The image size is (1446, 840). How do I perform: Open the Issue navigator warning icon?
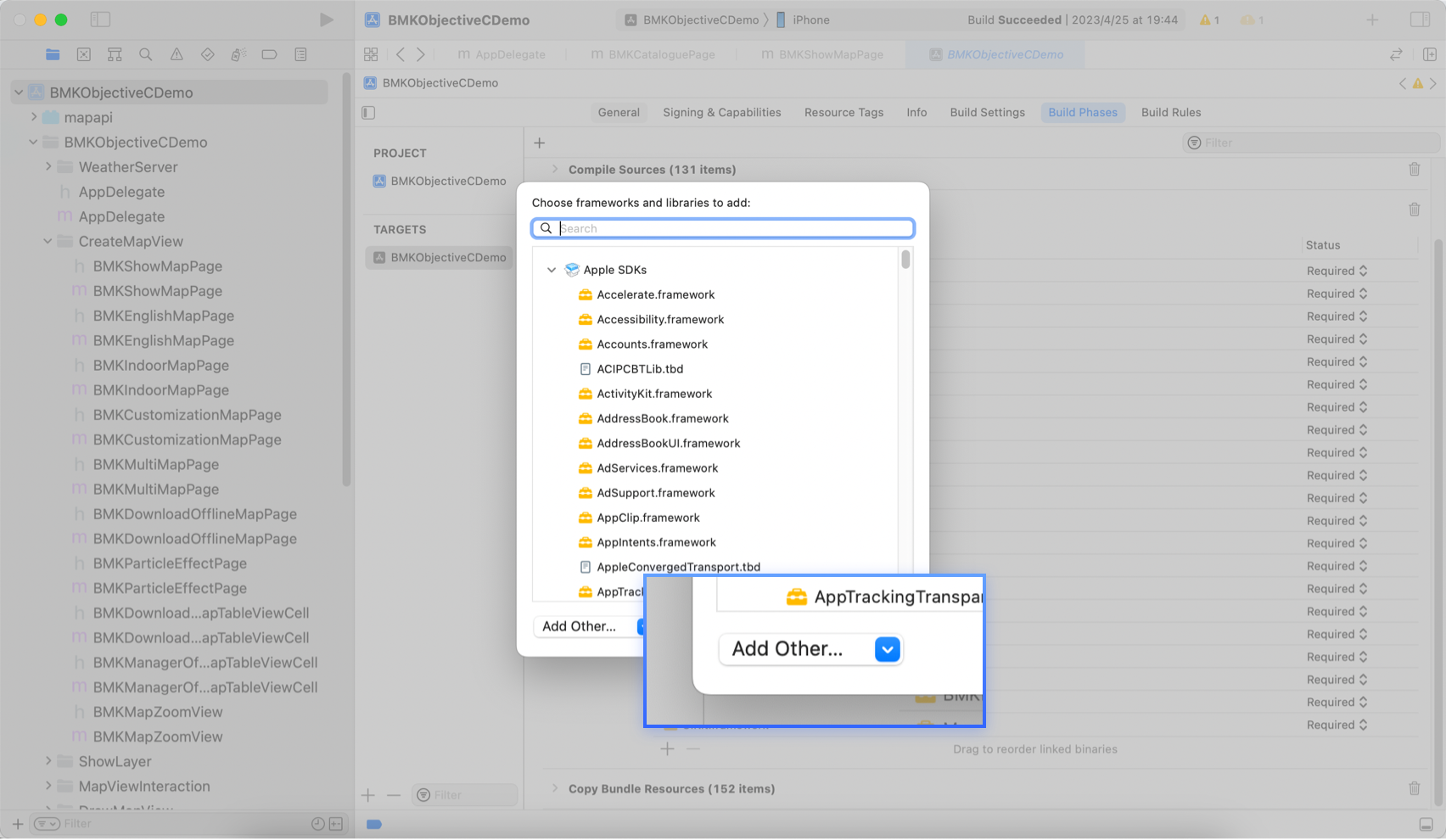[x=177, y=54]
